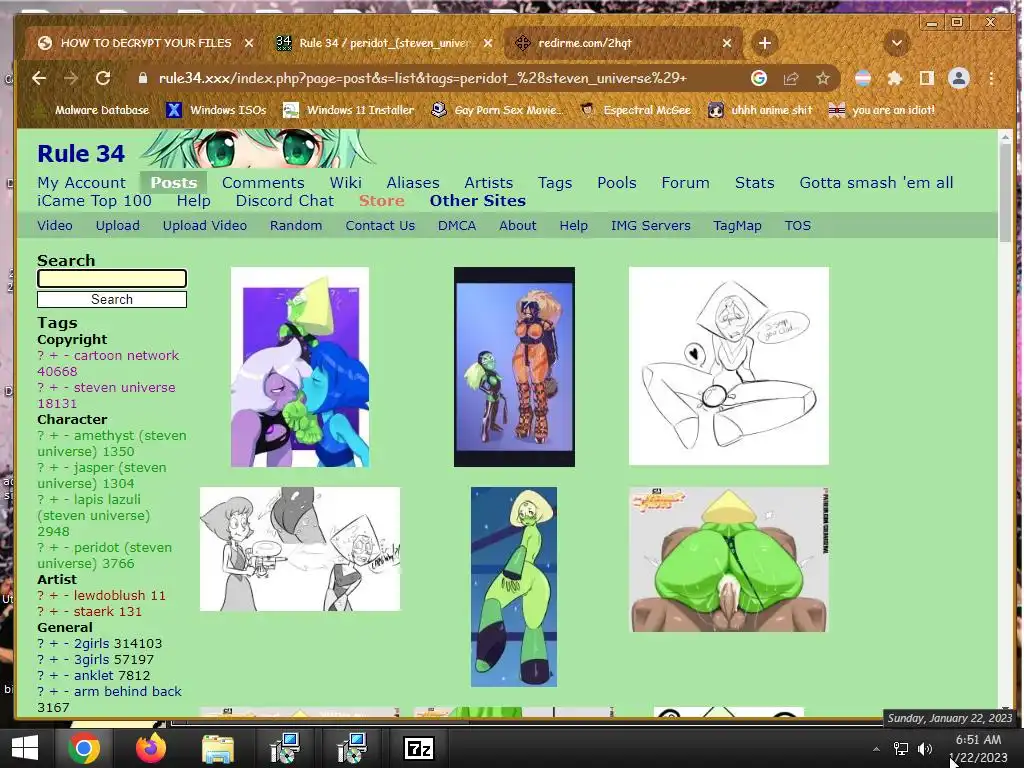Open the DMCA page

456,226
